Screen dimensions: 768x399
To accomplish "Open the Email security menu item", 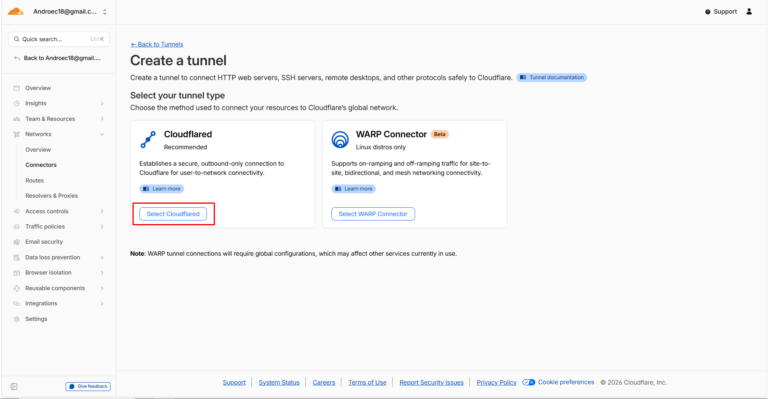I will click(44, 242).
